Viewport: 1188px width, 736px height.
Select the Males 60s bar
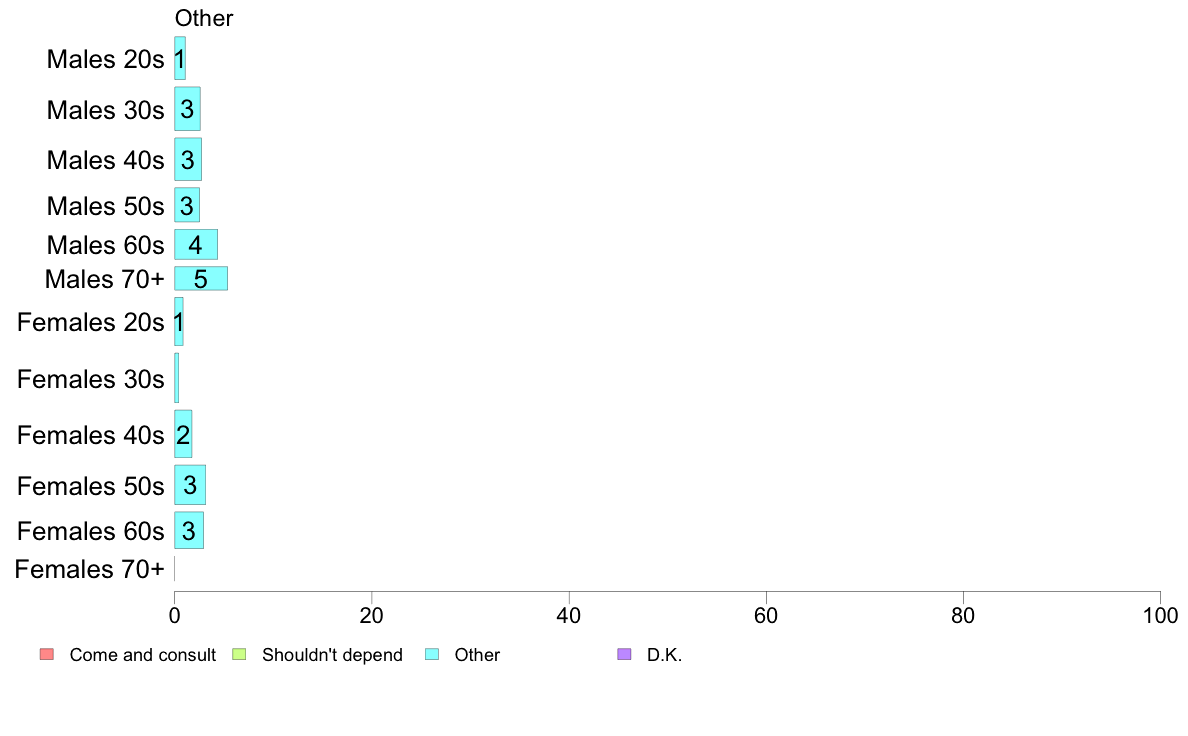(196, 244)
